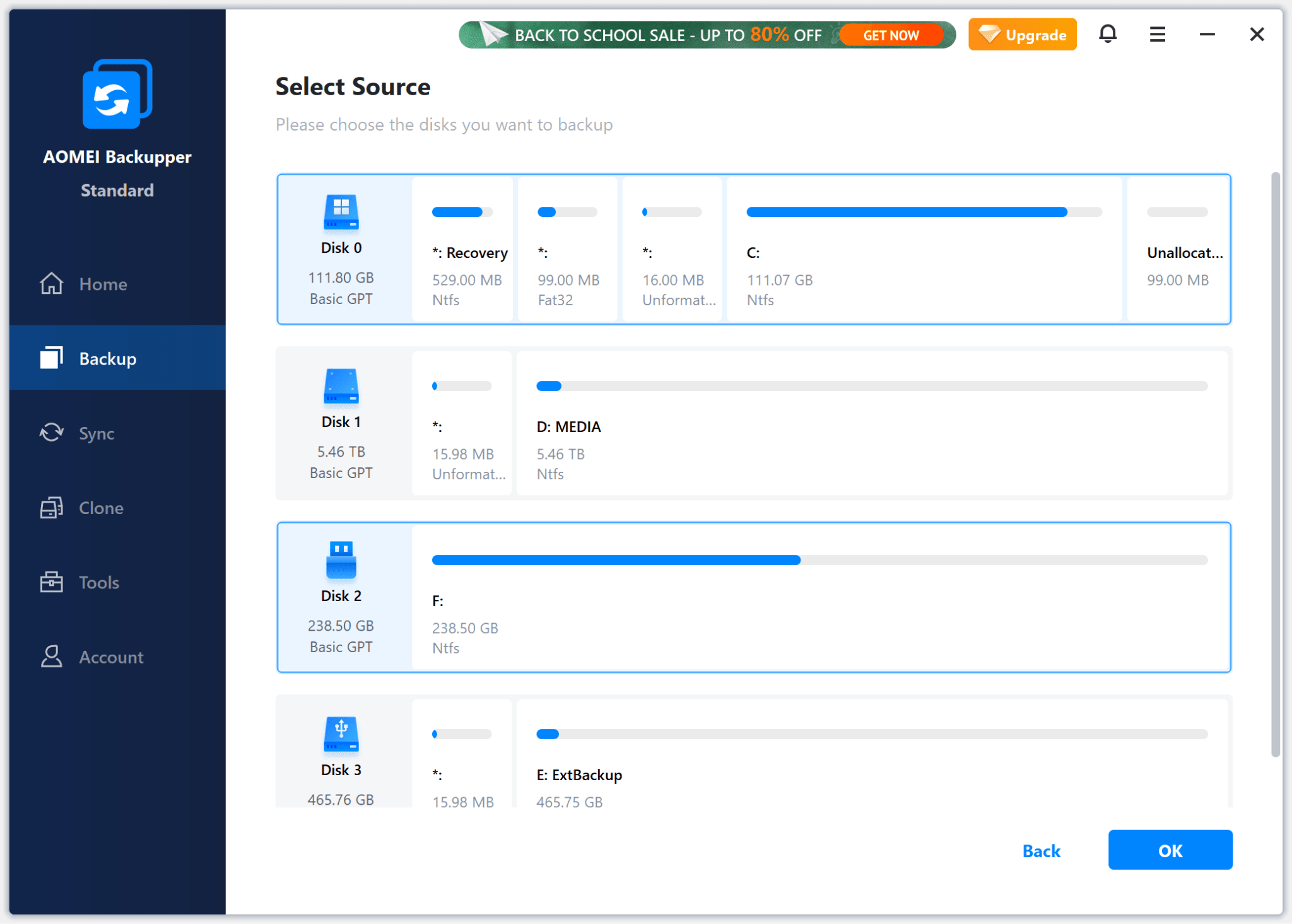Click the 'Disk 2' label

pyautogui.click(x=341, y=596)
